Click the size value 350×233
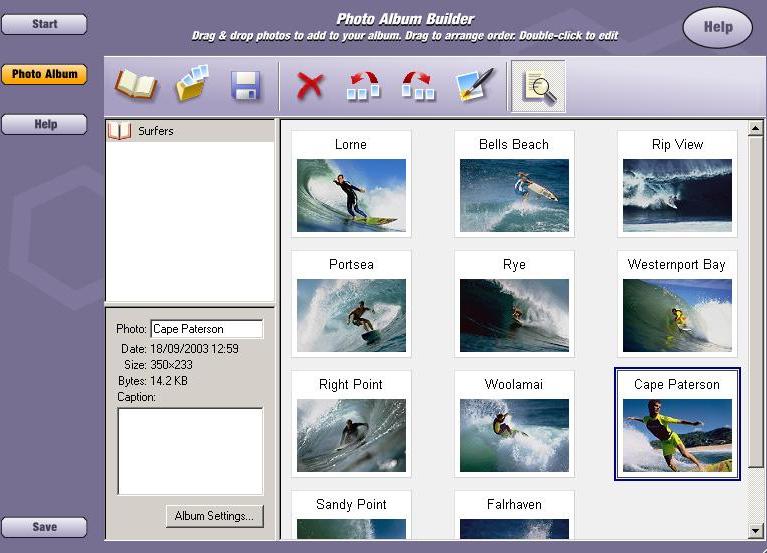767x553 pixels. (x=171, y=365)
